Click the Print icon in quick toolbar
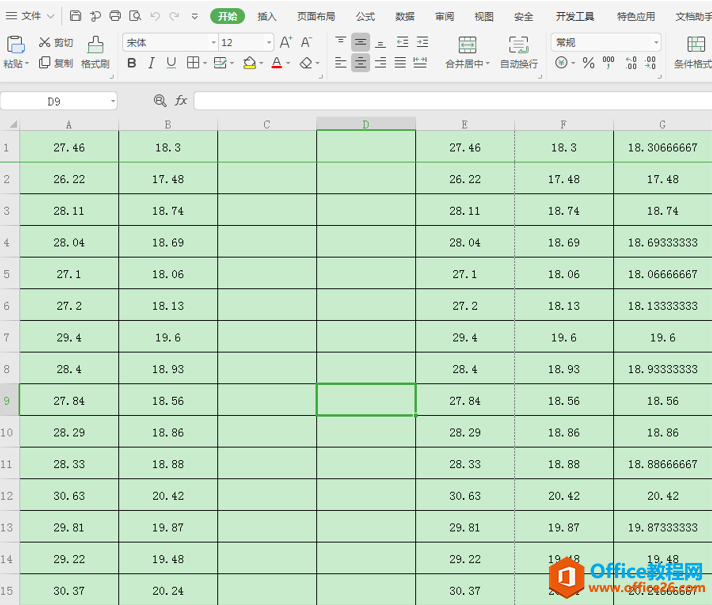The height and width of the screenshot is (605, 712). [115, 16]
